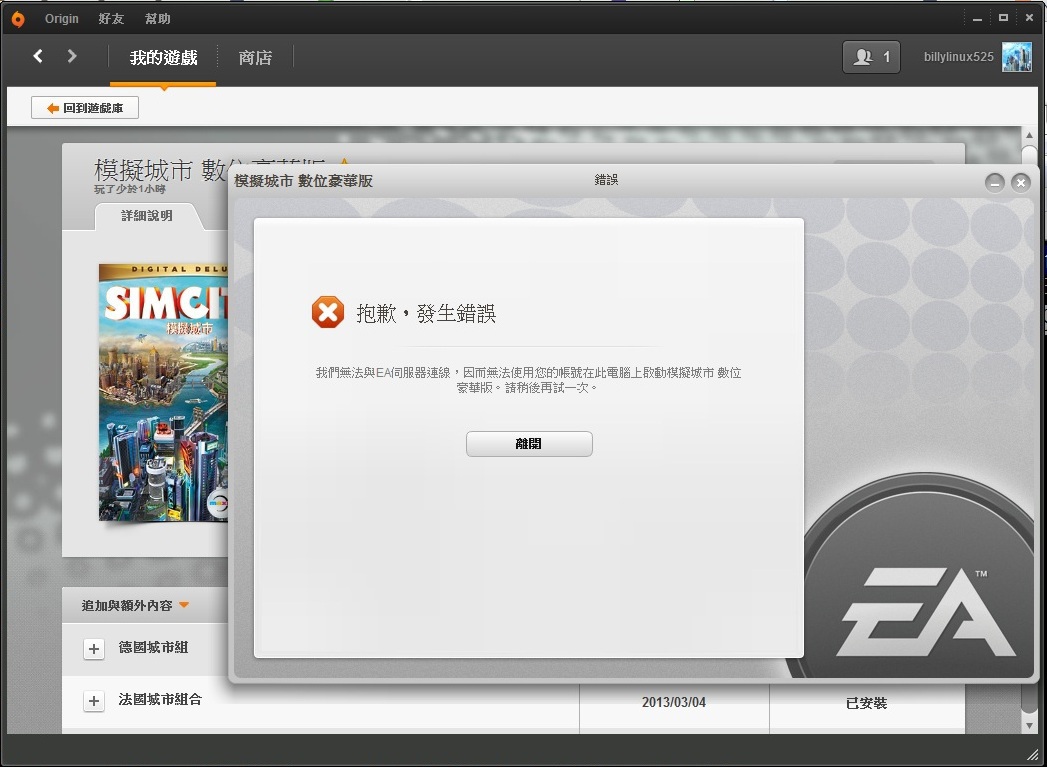Click the date 2013/03/04 cell
Screen dimensions: 1047x768
point(674,702)
